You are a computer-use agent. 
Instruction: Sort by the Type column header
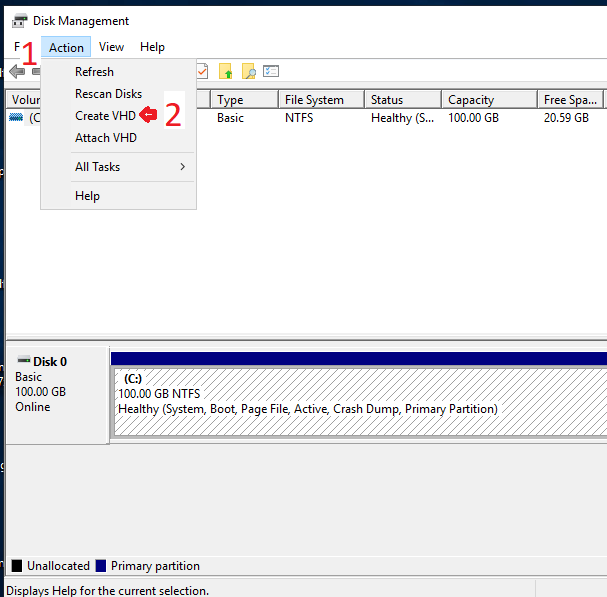[245, 100]
